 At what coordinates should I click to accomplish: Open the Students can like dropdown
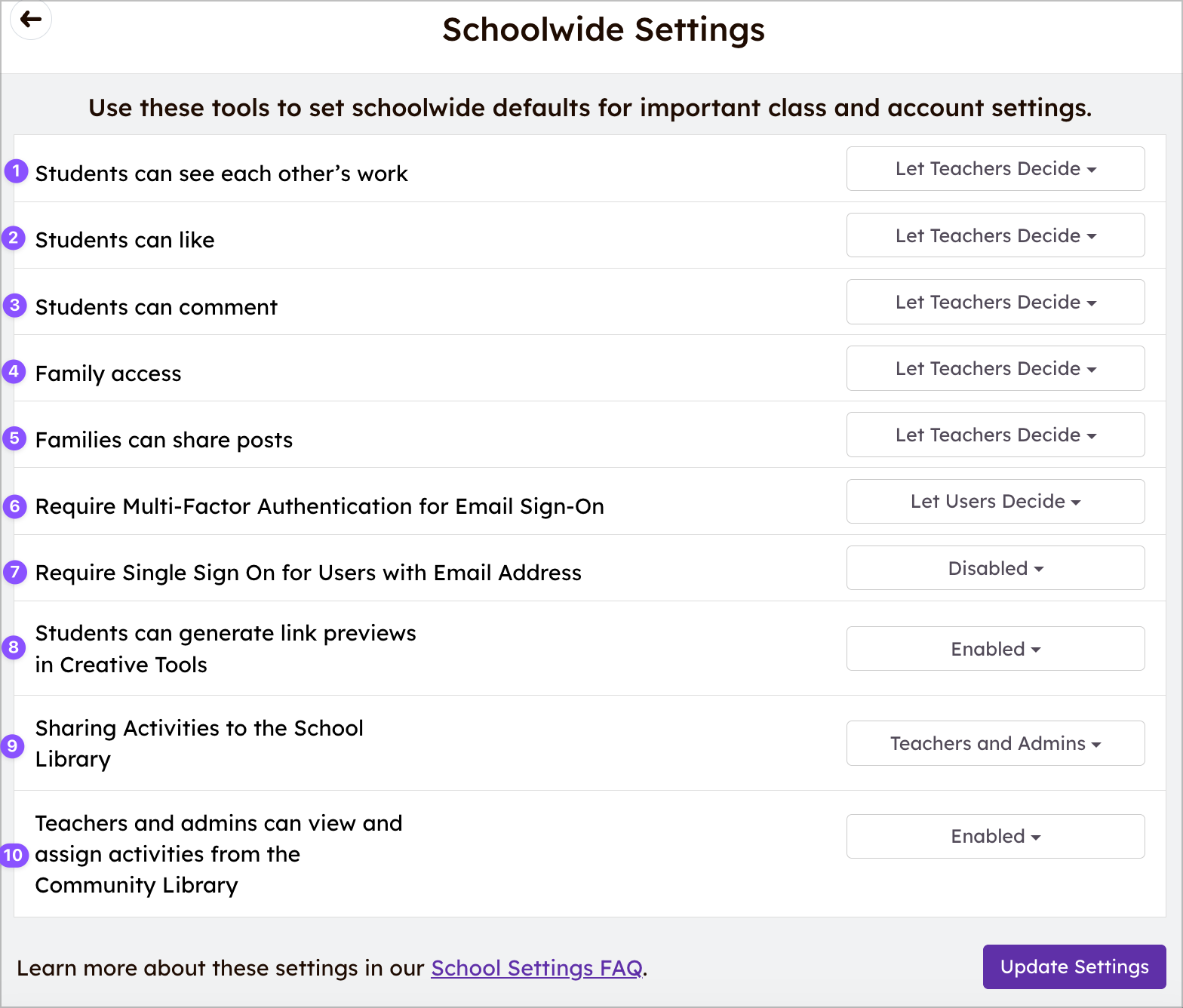coord(994,235)
